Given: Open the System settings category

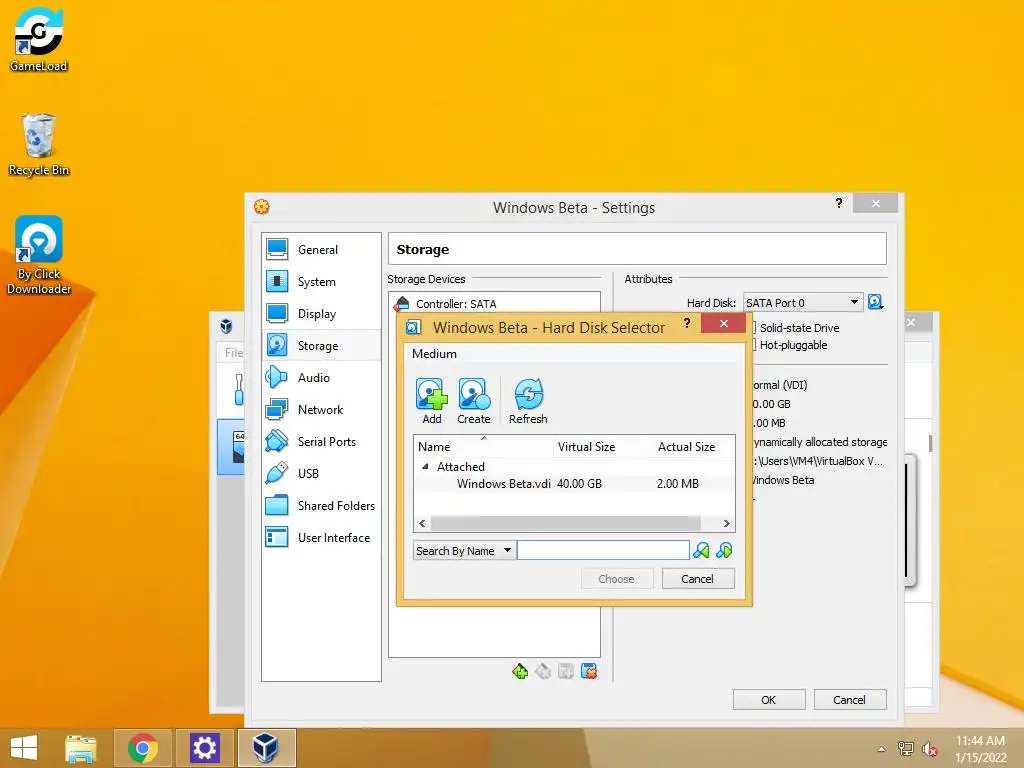Looking at the screenshot, I should (321, 281).
